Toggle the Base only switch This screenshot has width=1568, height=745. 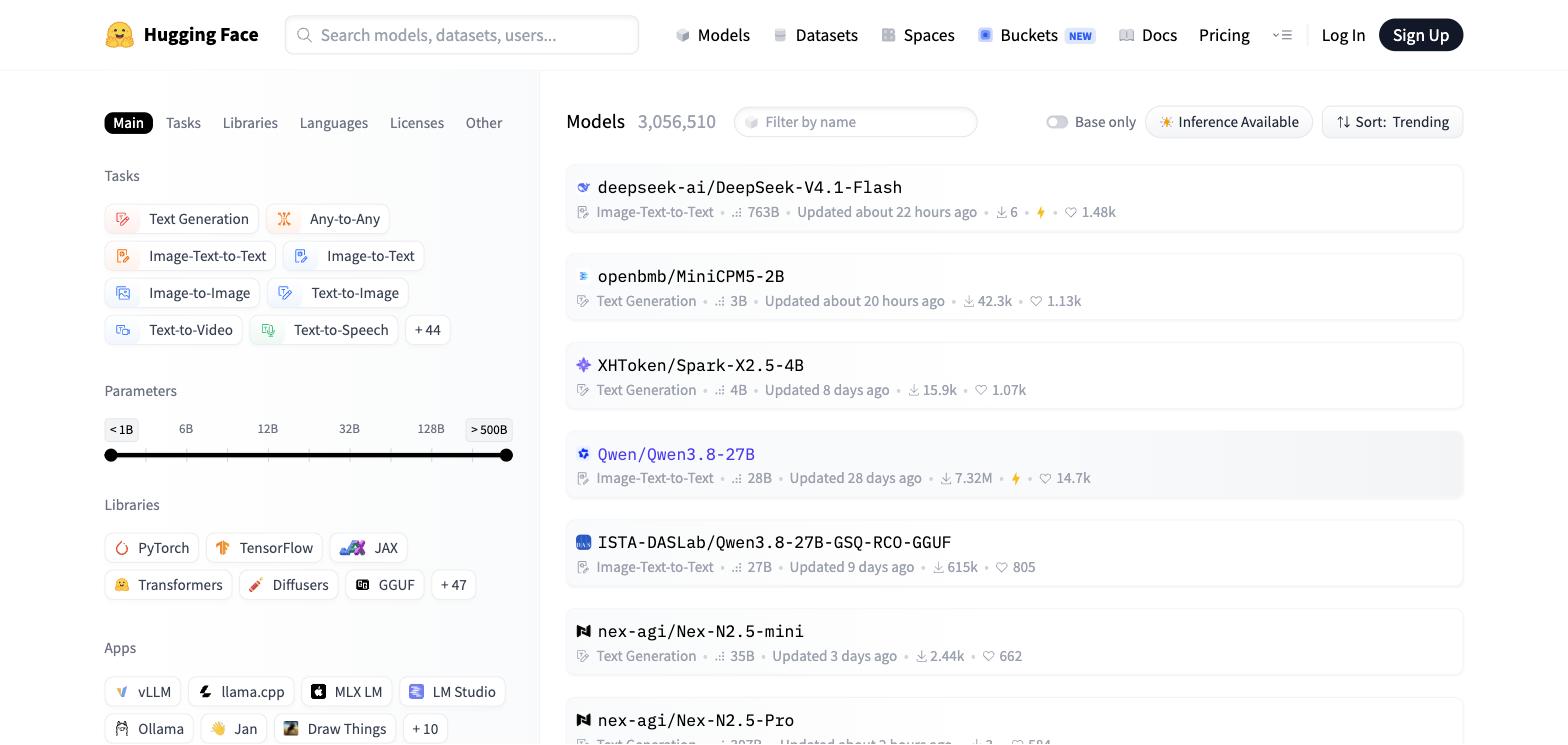pyautogui.click(x=1057, y=122)
